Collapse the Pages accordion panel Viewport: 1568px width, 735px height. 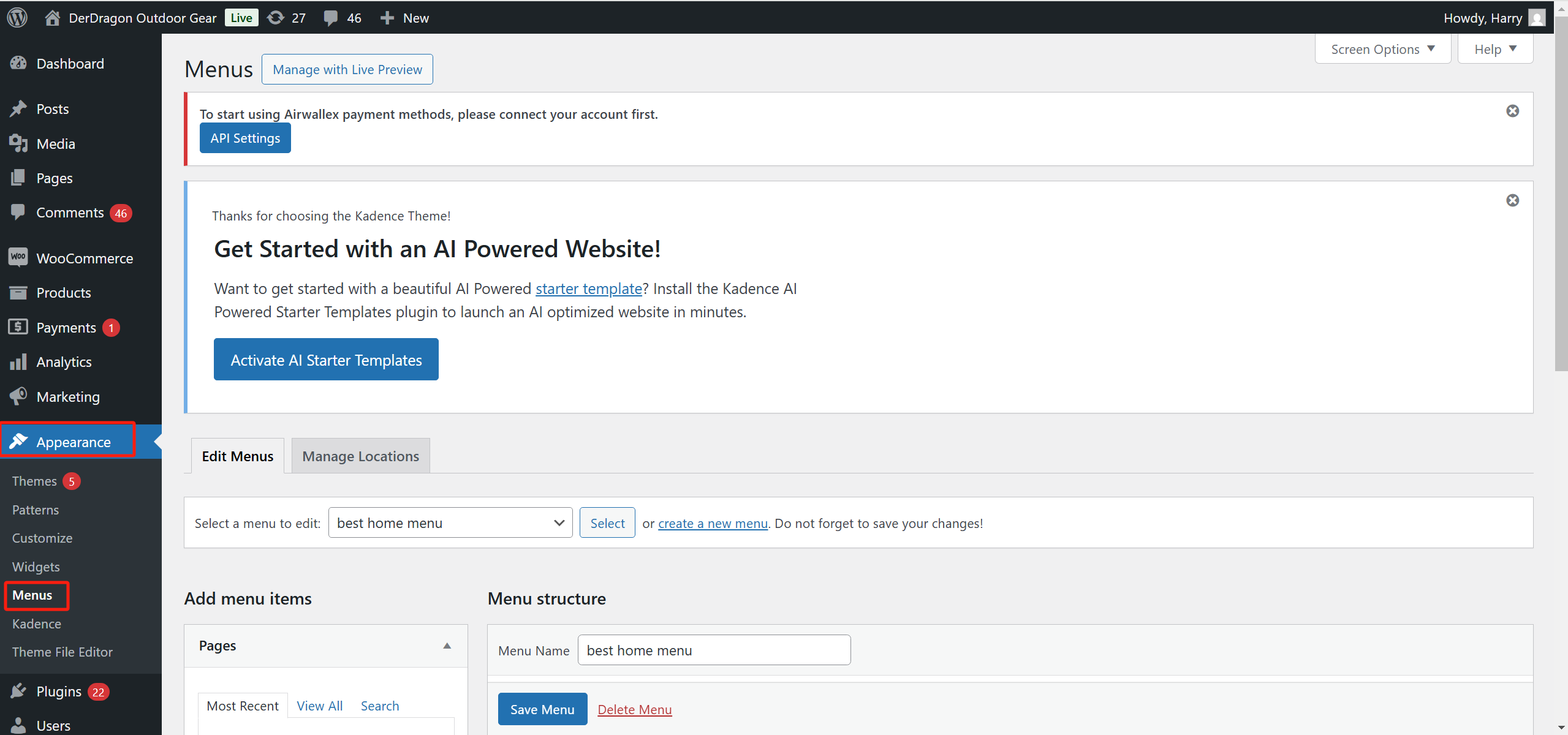(x=447, y=645)
